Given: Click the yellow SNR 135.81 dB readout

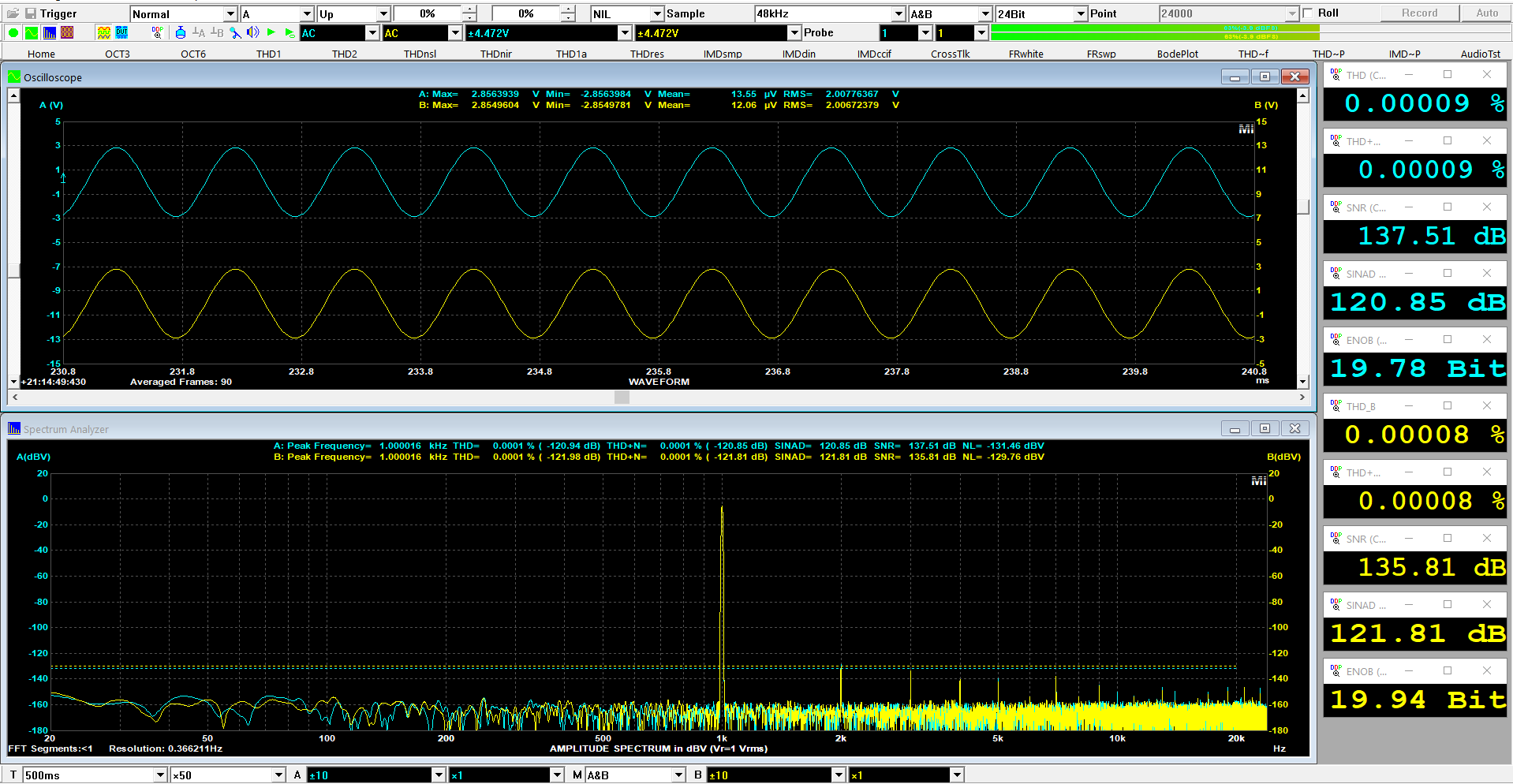Looking at the screenshot, I should (1415, 567).
